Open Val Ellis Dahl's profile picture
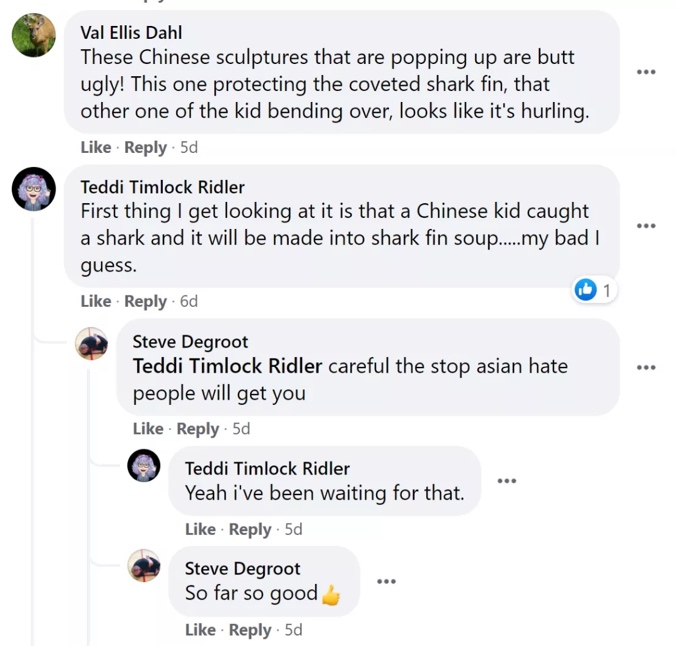677x646 pixels. tap(33, 36)
